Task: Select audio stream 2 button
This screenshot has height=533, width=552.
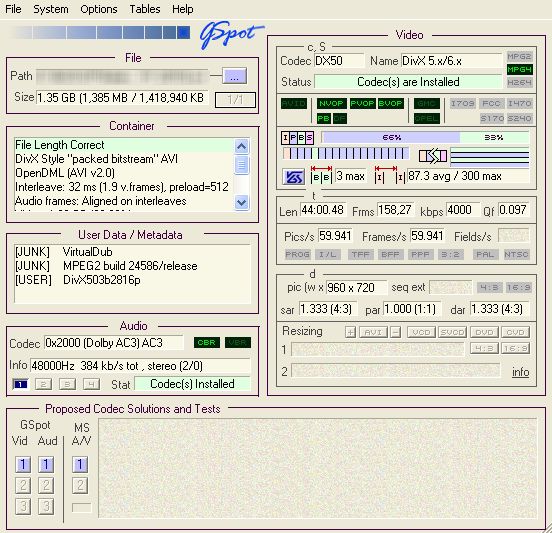Action: 44,384
